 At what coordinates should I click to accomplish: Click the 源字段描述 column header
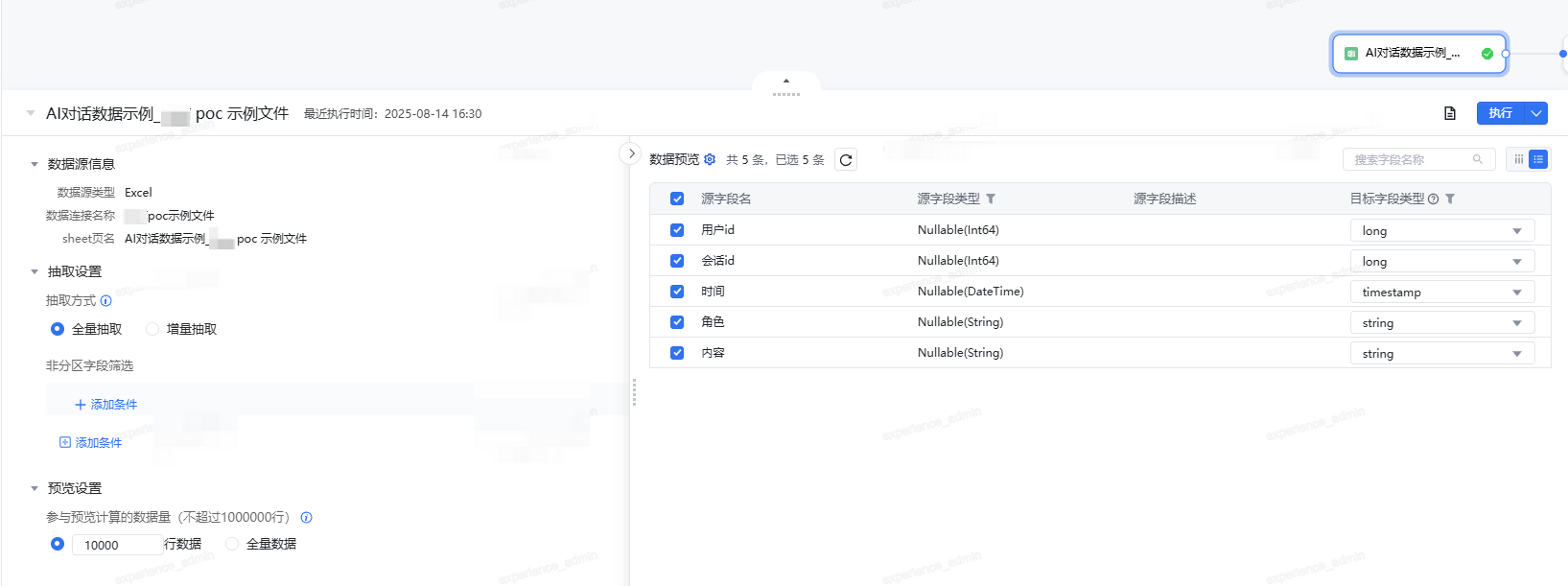click(x=1164, y=199)
